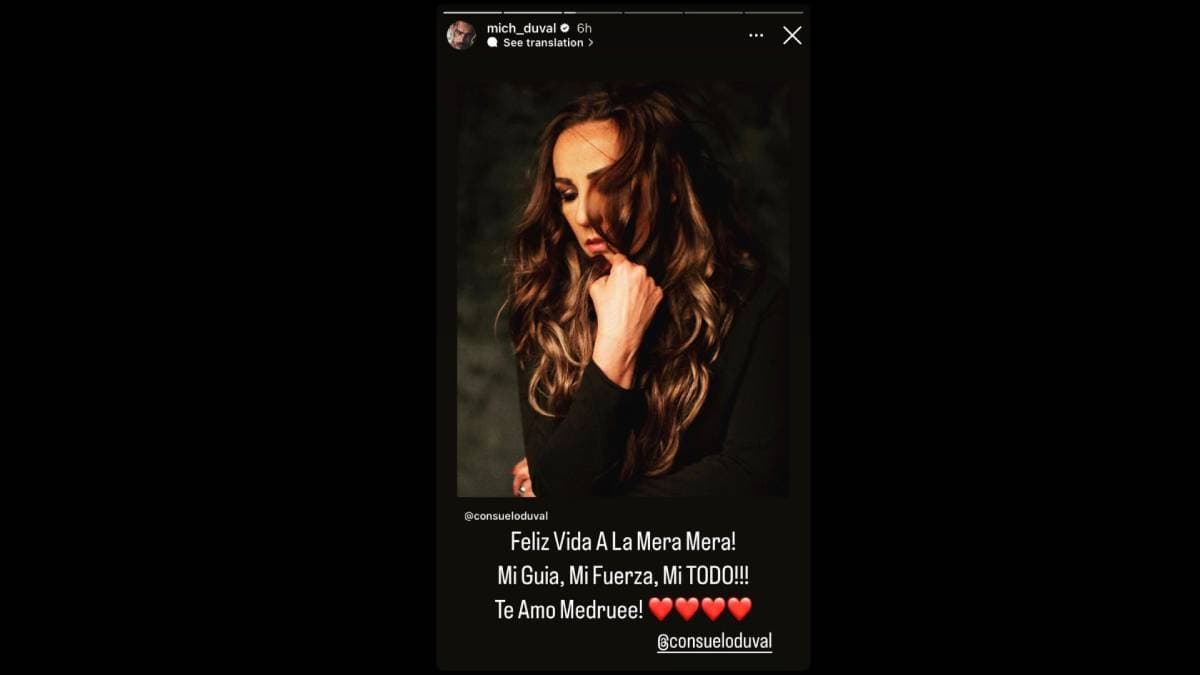The image size is (1200, 675).
Task: Click the "Feliz Vida A La Mera Mera!" caption
Action: [x=623, y=542]
